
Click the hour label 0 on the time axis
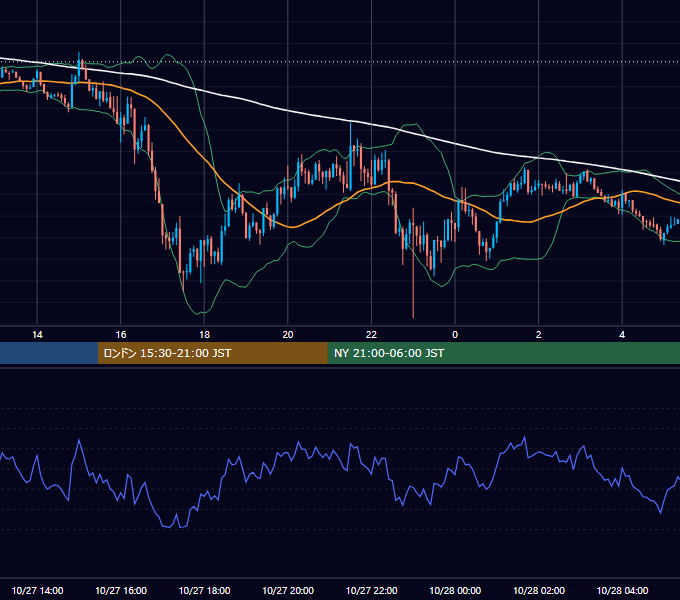455,335
